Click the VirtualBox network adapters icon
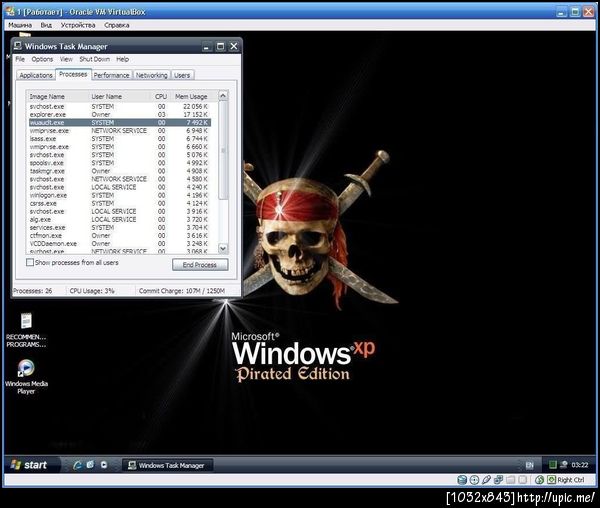Image resolution: width=600 pixels, height=508 pixels. 498,480
